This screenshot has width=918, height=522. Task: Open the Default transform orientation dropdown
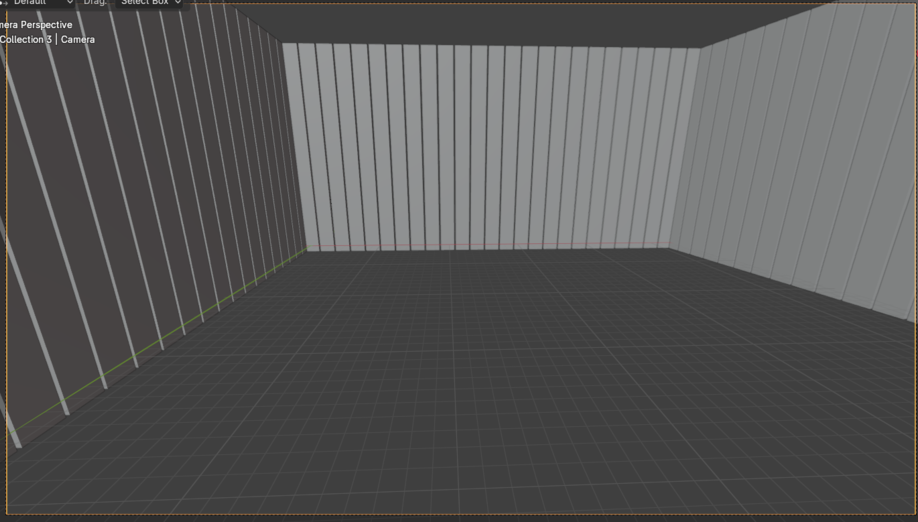38,3
